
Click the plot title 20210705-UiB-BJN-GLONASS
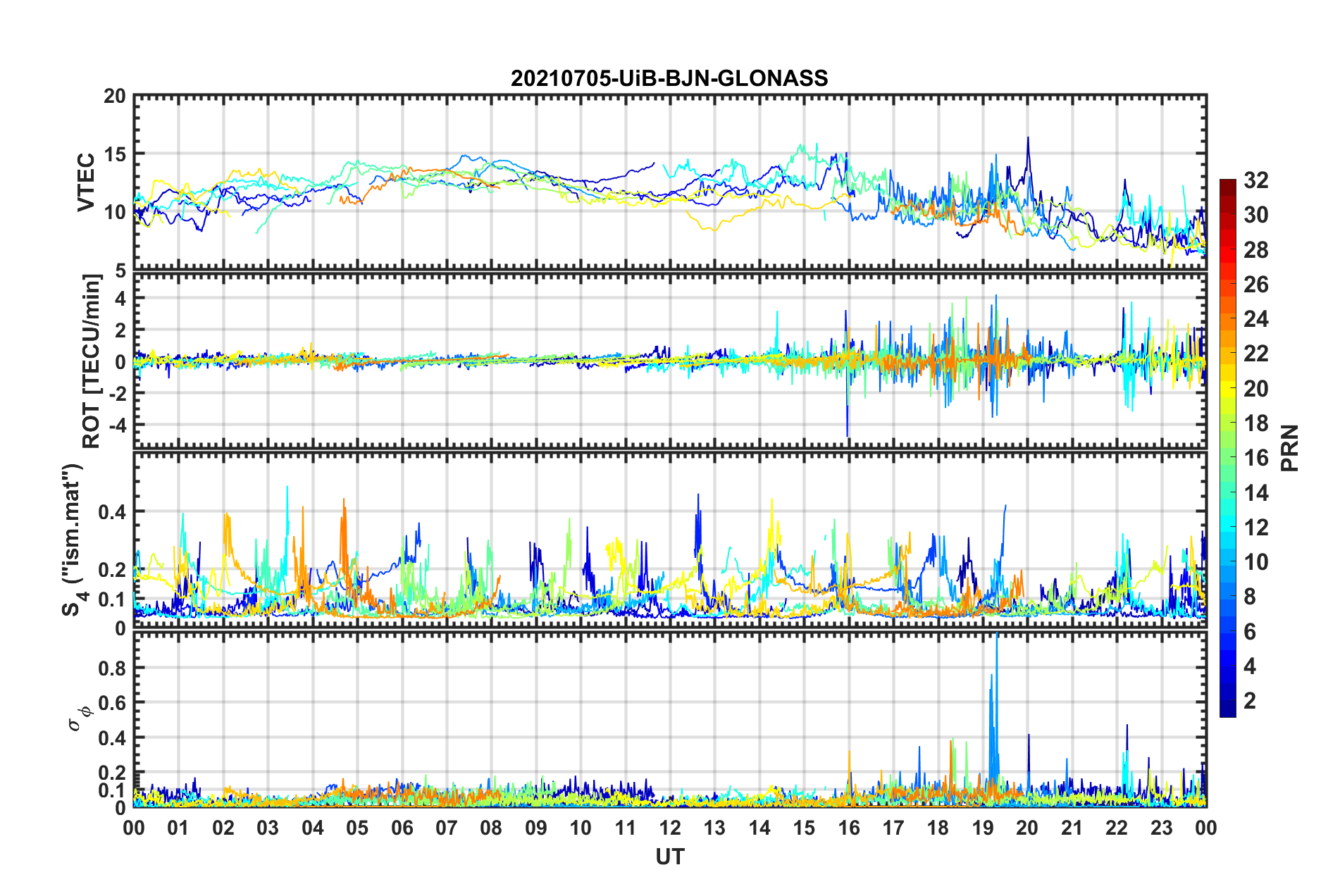pyautogui.click(x=669, y=78)
